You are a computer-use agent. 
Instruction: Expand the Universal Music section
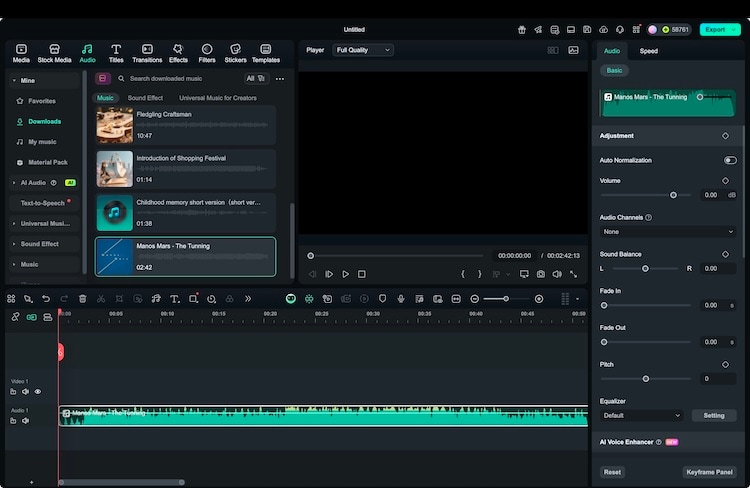pos(14,223)
